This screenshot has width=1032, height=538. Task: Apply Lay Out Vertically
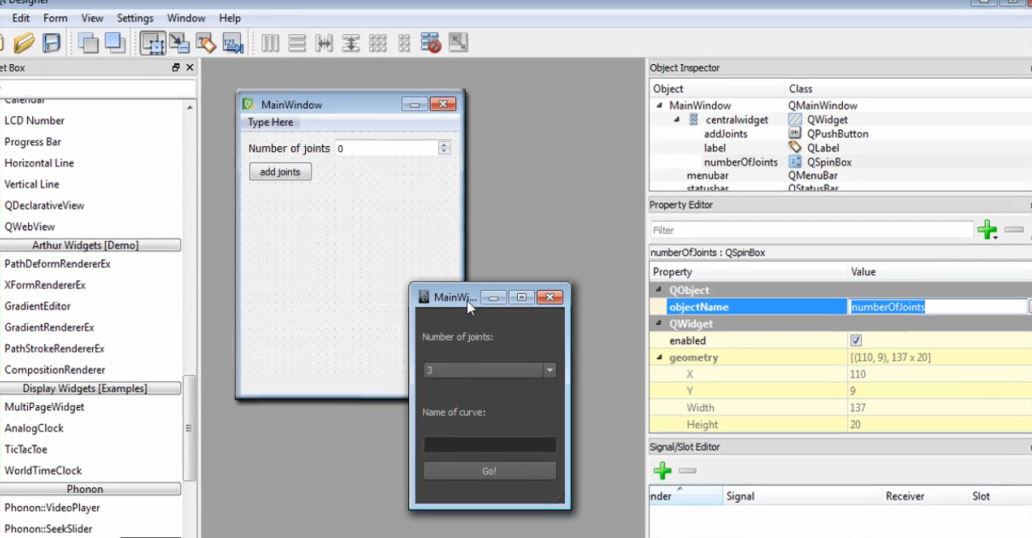(x=297, y=43)
